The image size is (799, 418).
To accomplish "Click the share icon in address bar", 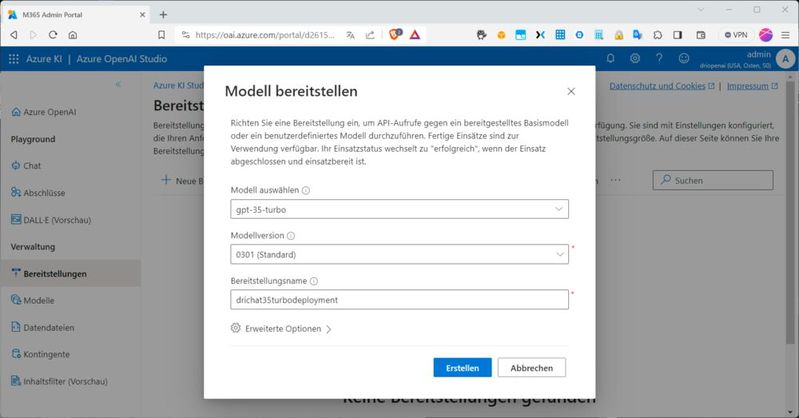I will tap(370, 35).
